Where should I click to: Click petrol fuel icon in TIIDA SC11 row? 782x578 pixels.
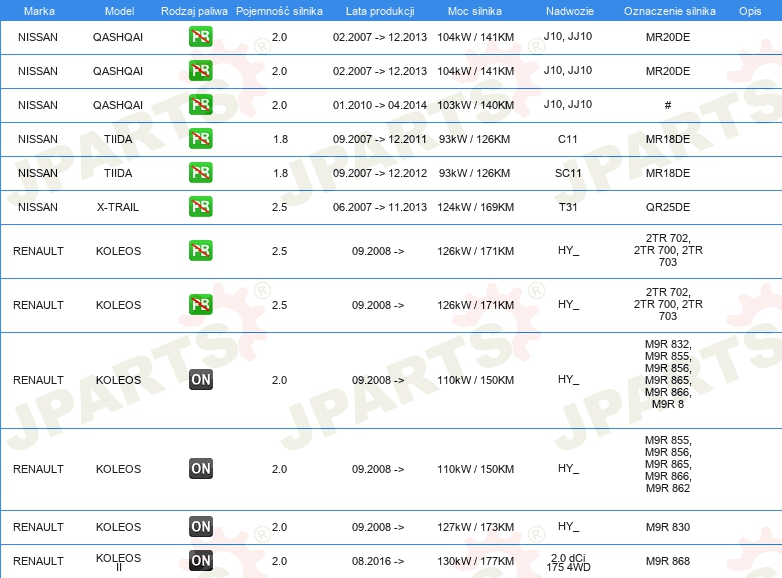[x=200, y=173]
